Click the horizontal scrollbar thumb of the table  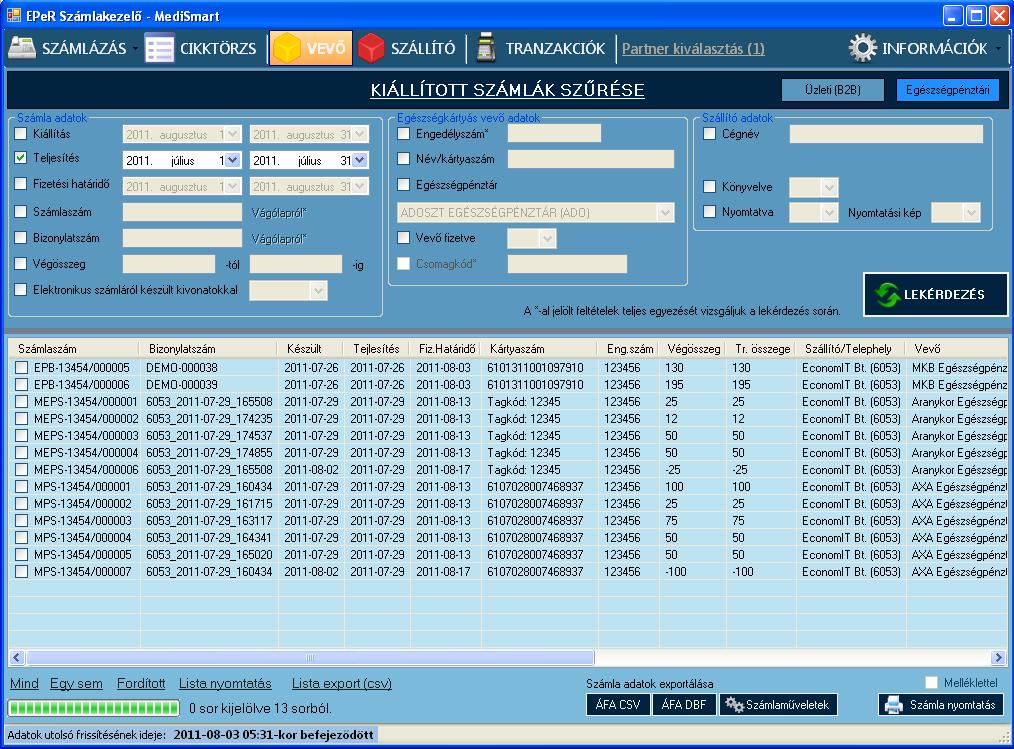pos(310,658)
